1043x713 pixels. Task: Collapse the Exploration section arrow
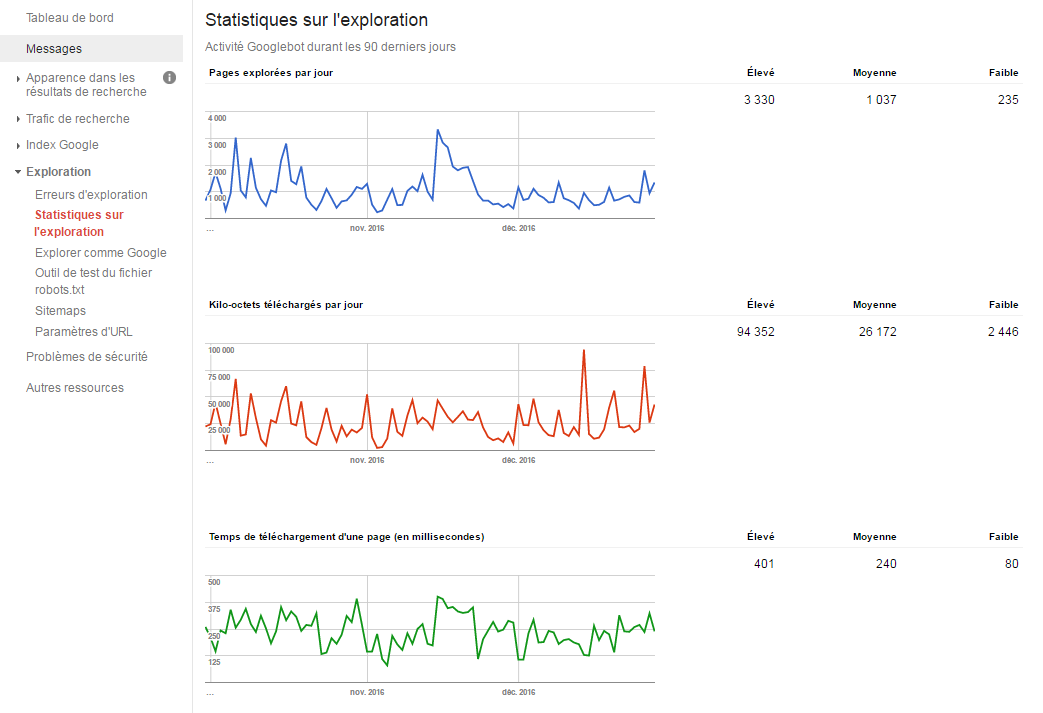[18, 172]
